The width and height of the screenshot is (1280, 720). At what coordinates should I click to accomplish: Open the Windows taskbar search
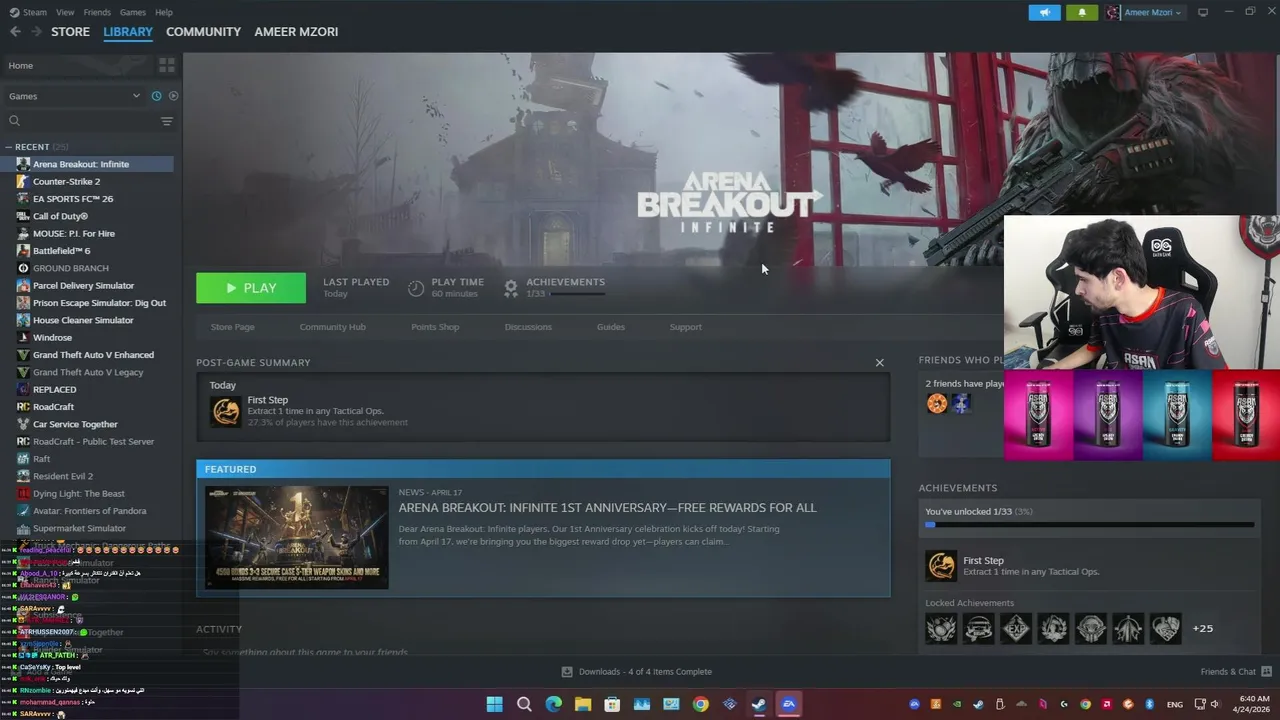tap(524, 704)
